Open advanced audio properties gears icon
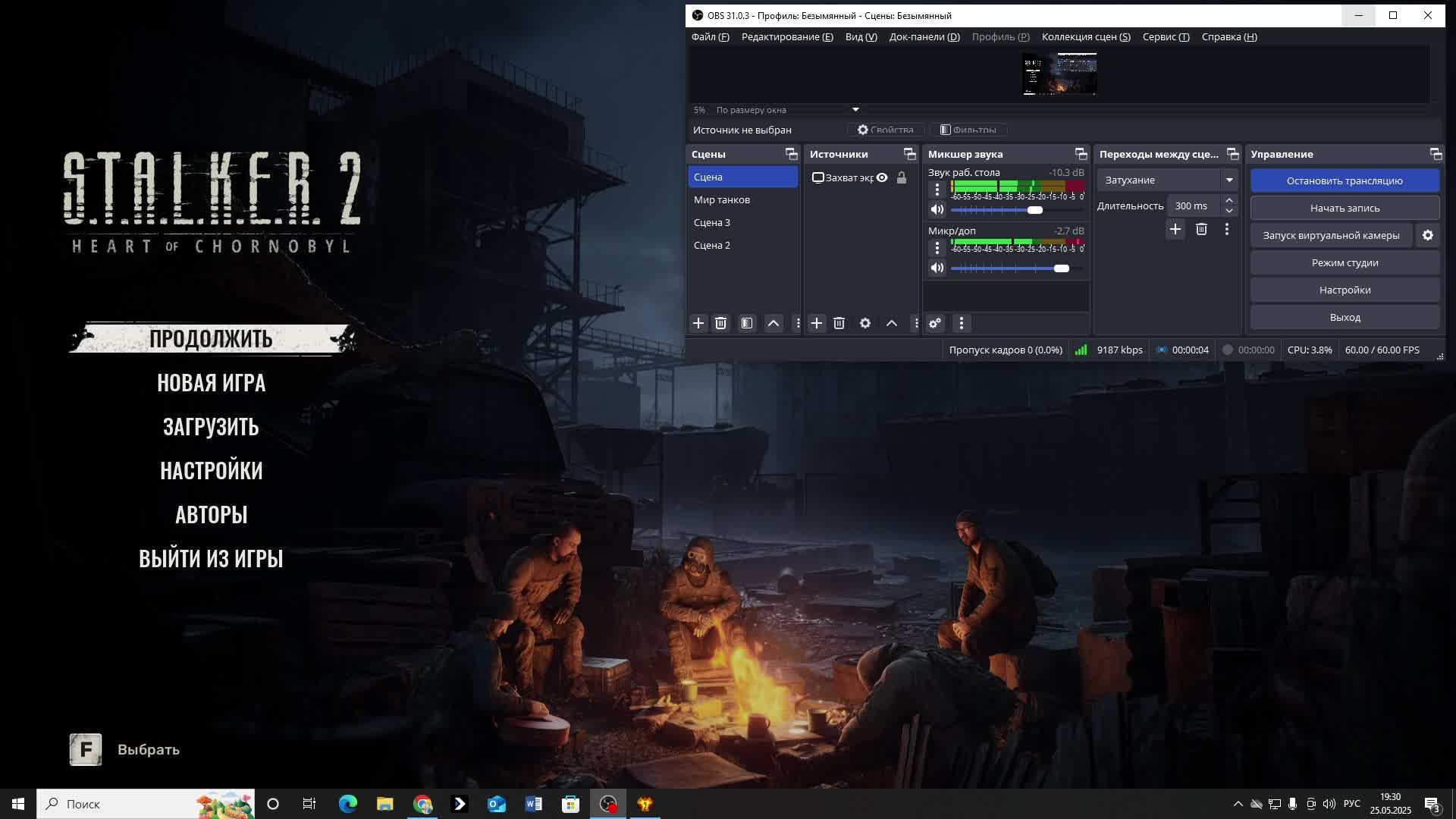The height and width of the screenshot is (819, 1456). (935, 324)
